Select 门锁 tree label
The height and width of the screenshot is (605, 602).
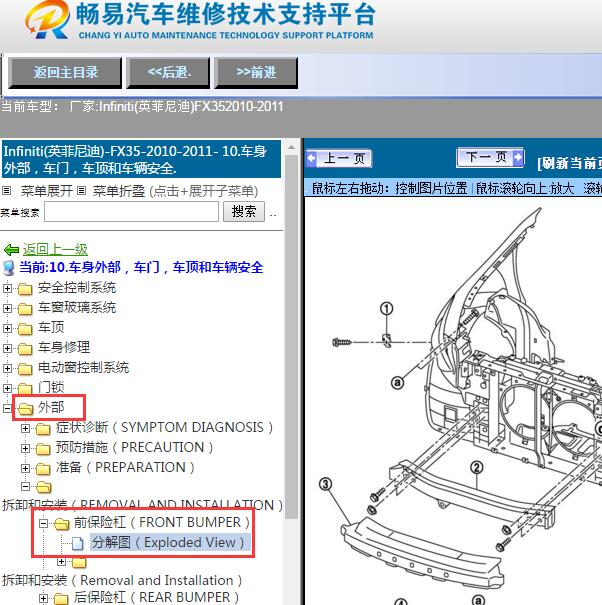pyautogui.click(x=51, y=387)
